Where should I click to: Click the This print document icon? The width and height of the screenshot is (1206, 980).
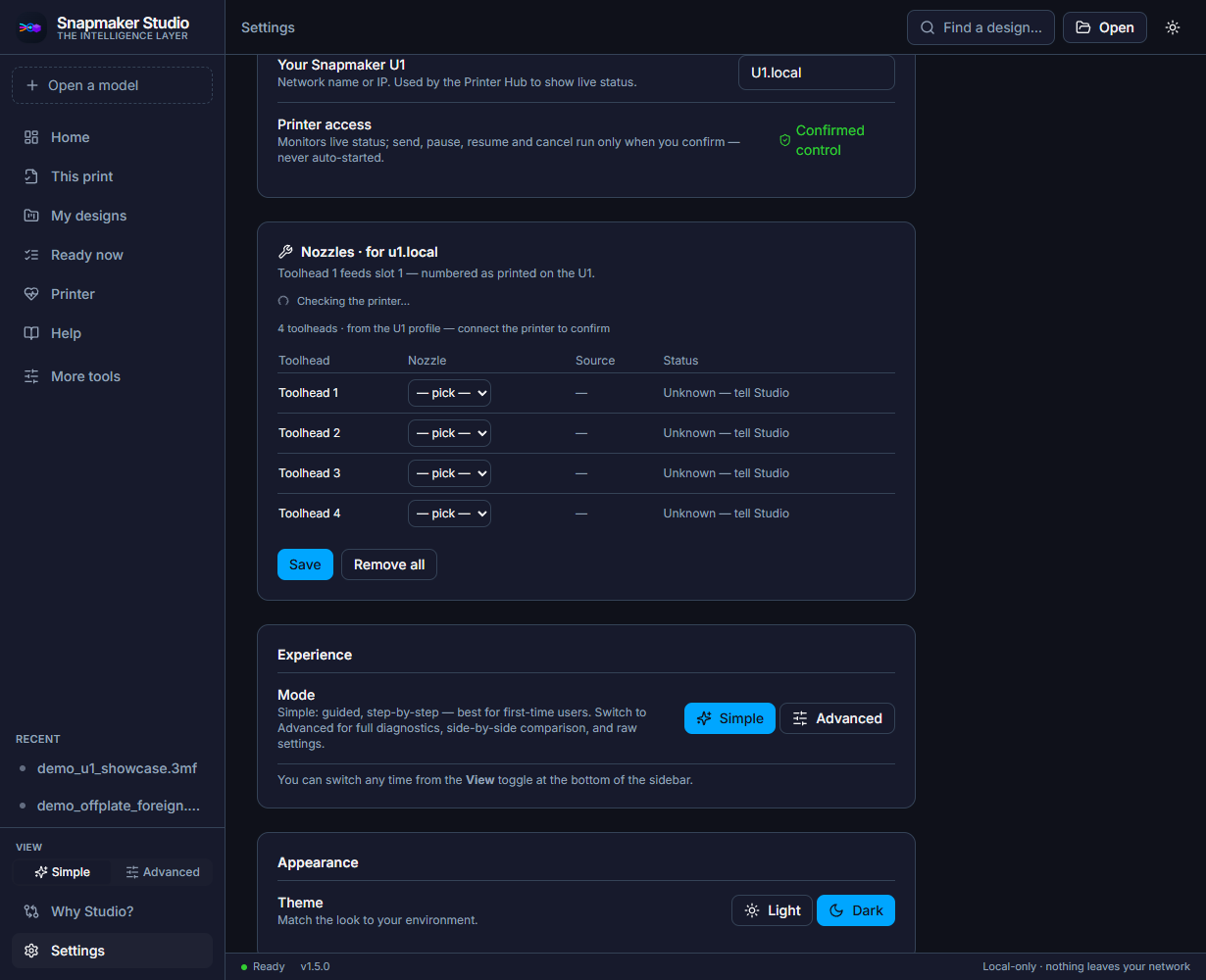point(31,176)
